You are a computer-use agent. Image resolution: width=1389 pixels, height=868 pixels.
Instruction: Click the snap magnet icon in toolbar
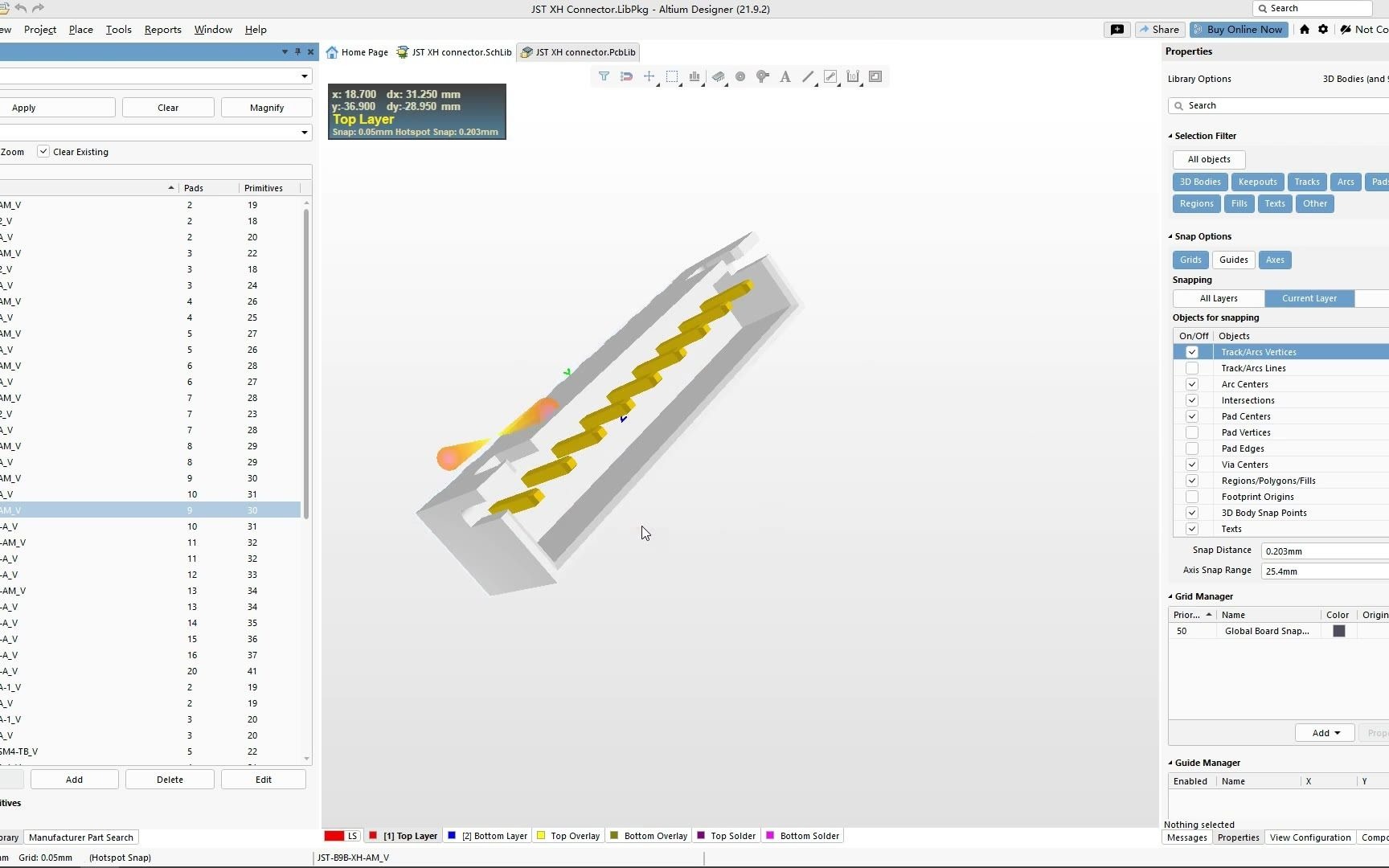[x=626, y=76]
